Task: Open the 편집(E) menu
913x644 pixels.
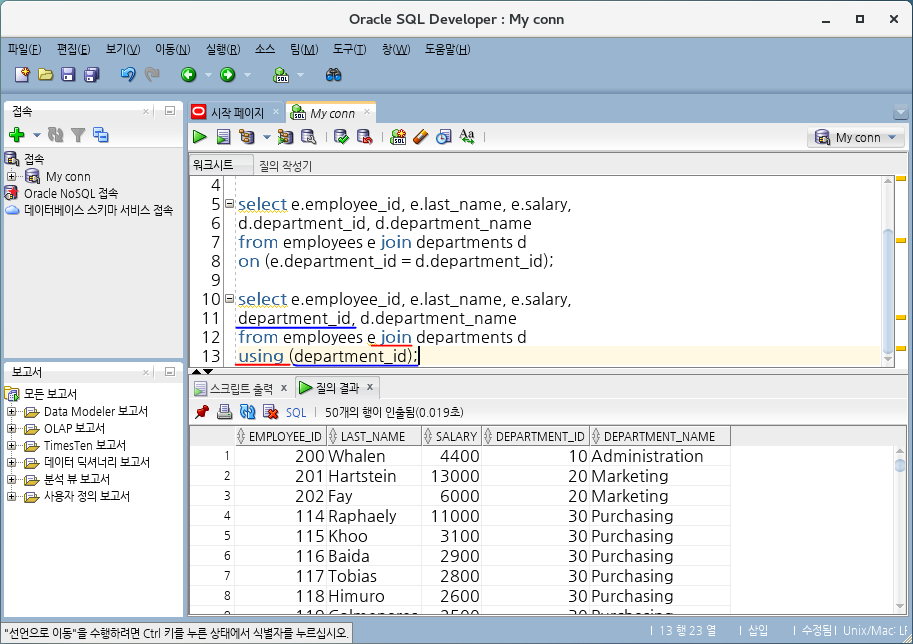Action: point(73,49)
